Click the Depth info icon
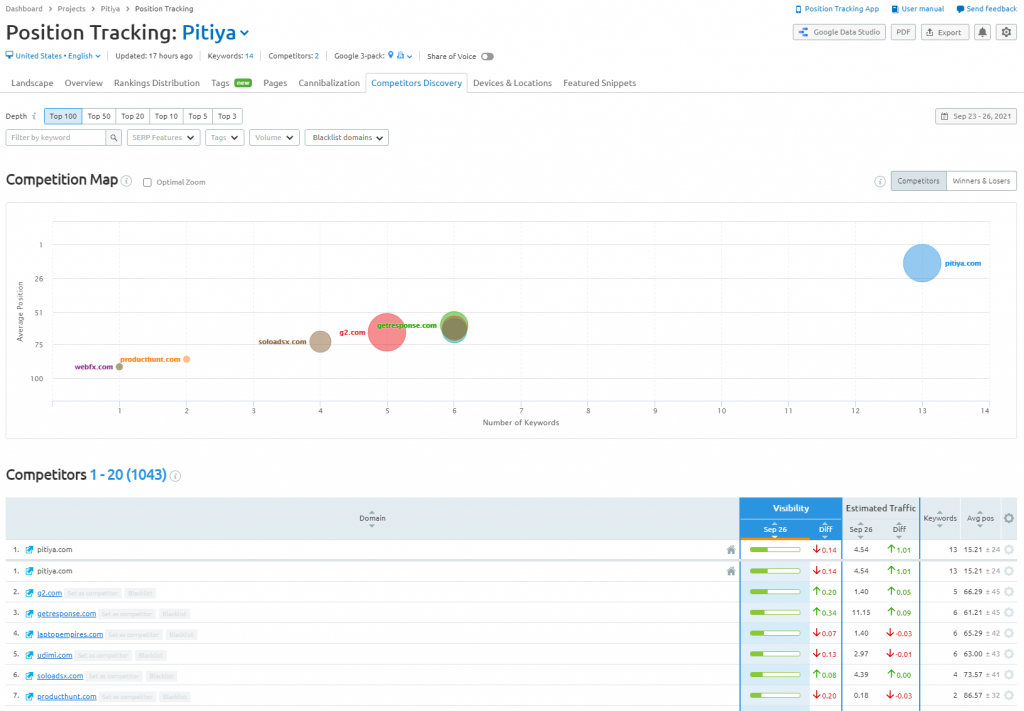 (x=34, y=116)
